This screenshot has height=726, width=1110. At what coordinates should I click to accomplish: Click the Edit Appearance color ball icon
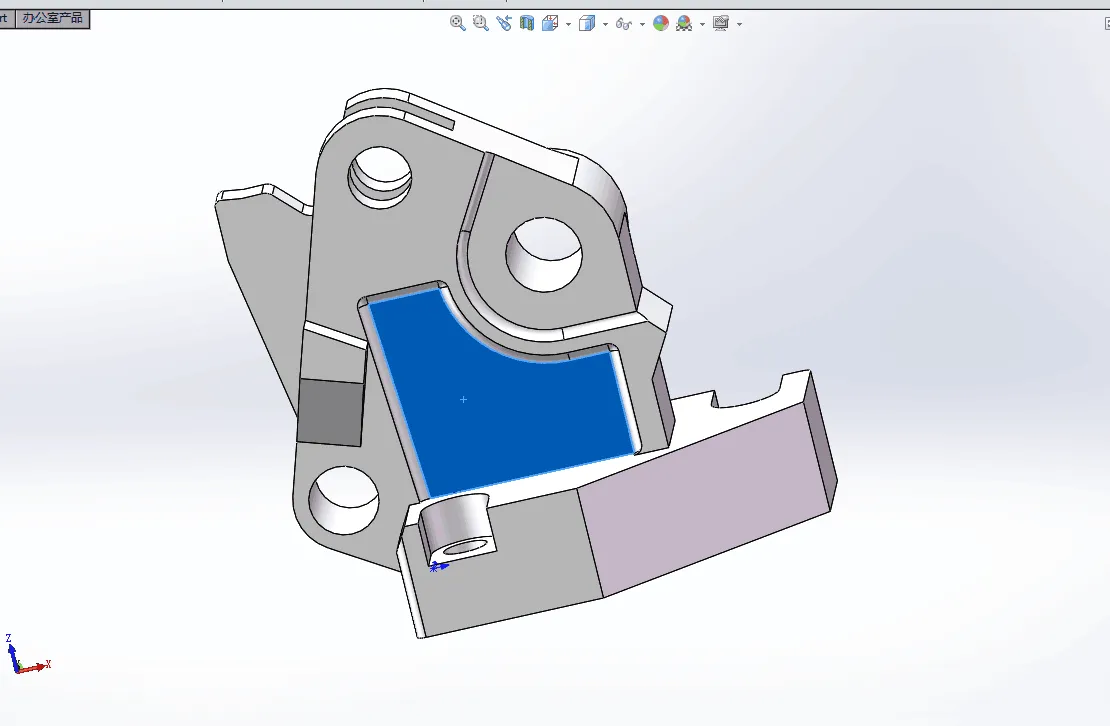[660, 23]
